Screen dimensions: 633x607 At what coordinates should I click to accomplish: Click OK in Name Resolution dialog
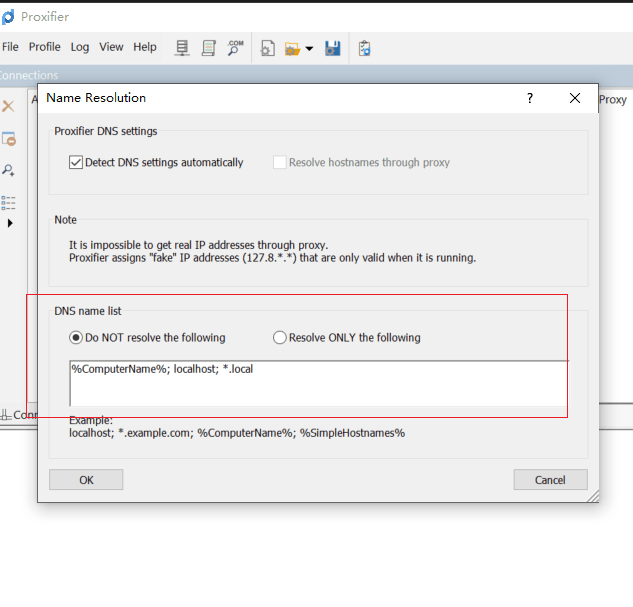coord(86,479)
